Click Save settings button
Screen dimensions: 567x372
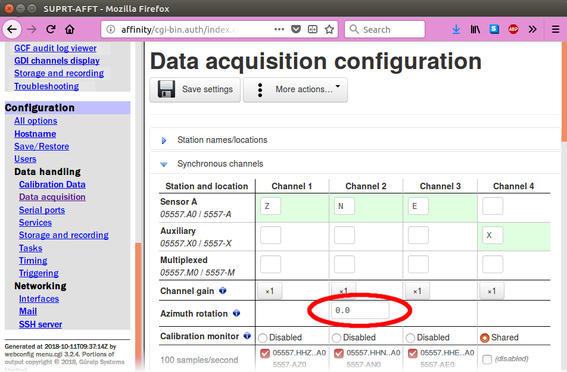(x=195, y=90)
